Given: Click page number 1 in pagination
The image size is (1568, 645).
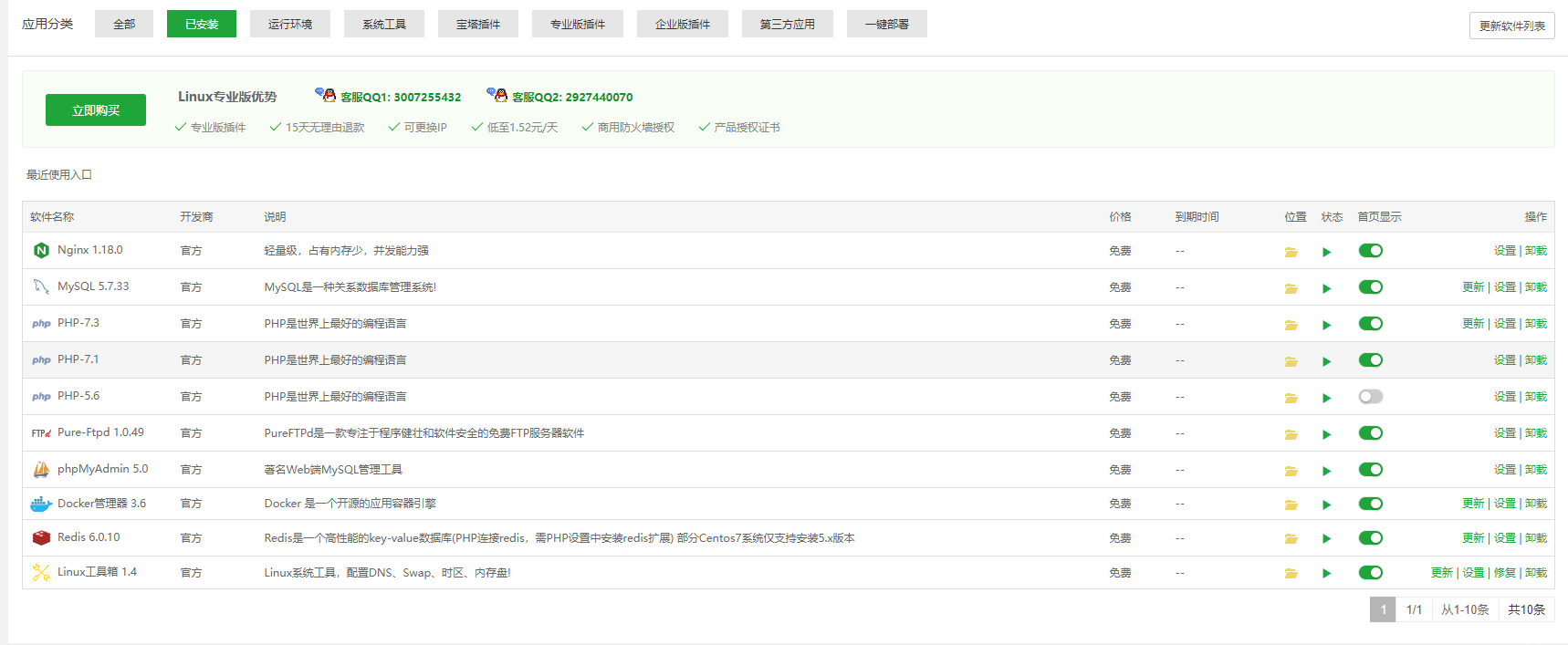Looking at the screenshot, I should tap(1383, 609).
